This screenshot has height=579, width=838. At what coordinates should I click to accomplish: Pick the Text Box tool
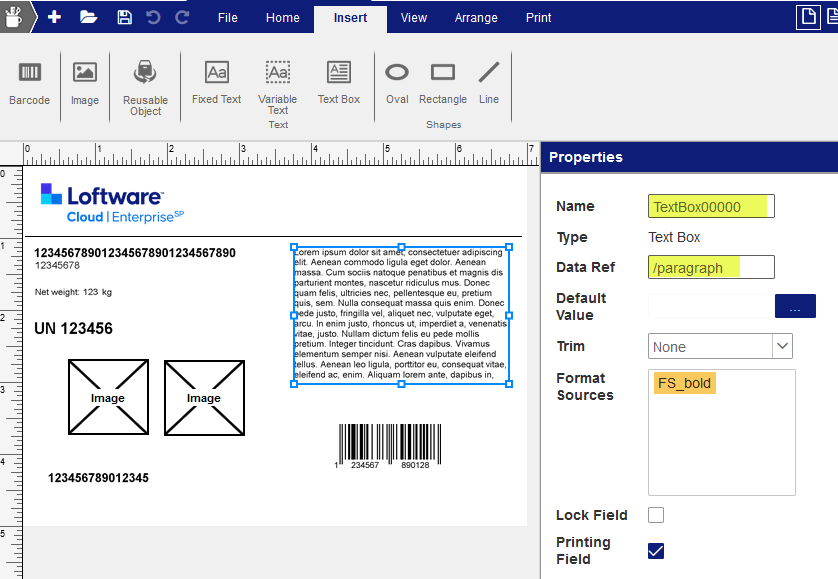(339, 82)
